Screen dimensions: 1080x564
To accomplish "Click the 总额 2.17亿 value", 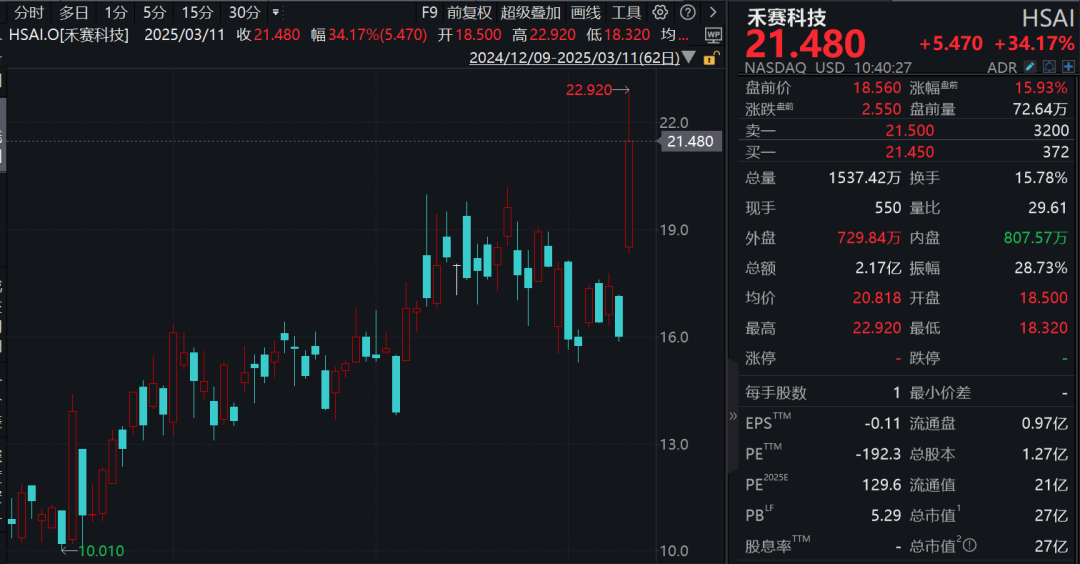I will click(x=878, y=268).
